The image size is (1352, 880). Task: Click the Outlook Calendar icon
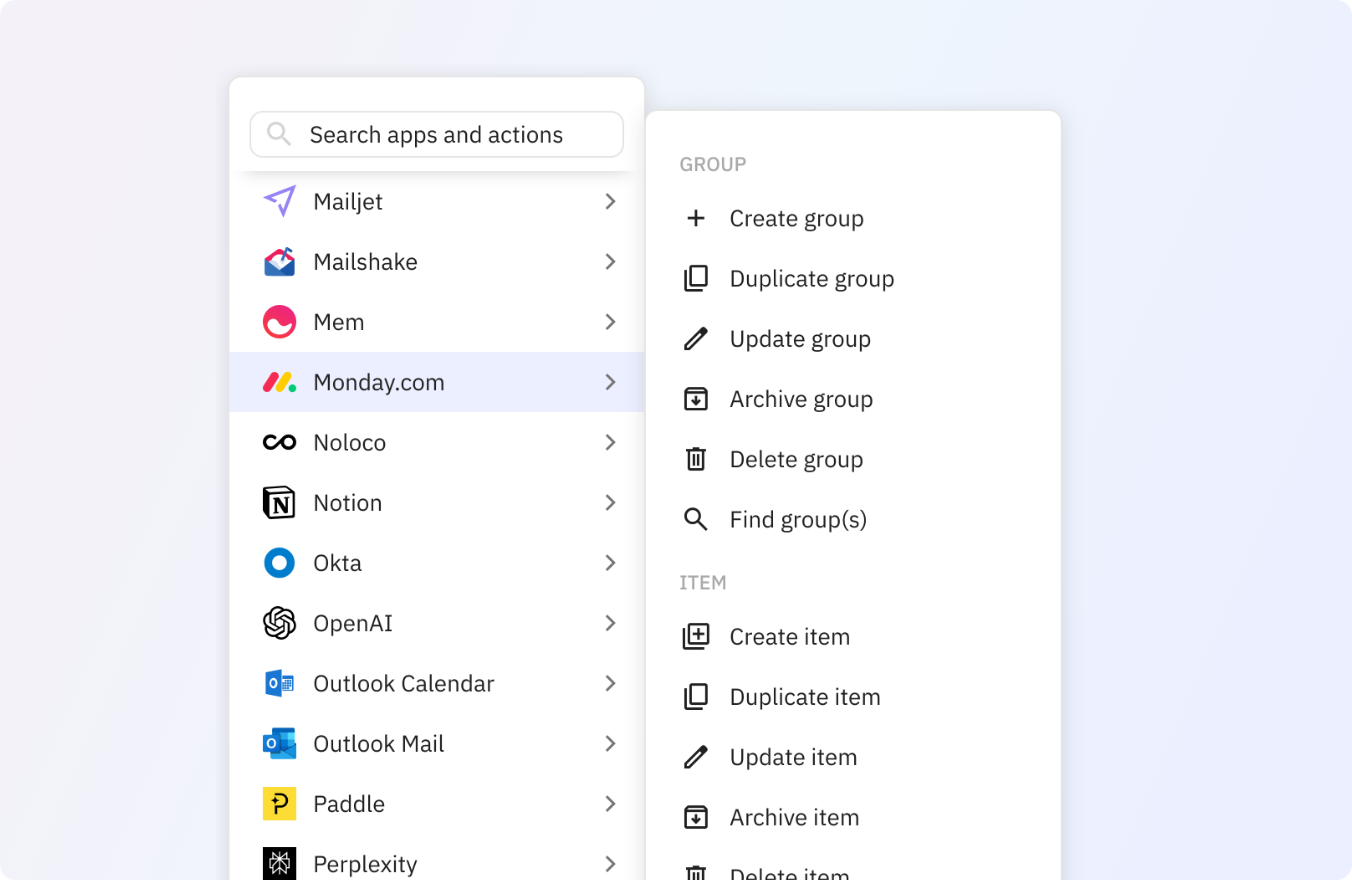coord(280,684)
